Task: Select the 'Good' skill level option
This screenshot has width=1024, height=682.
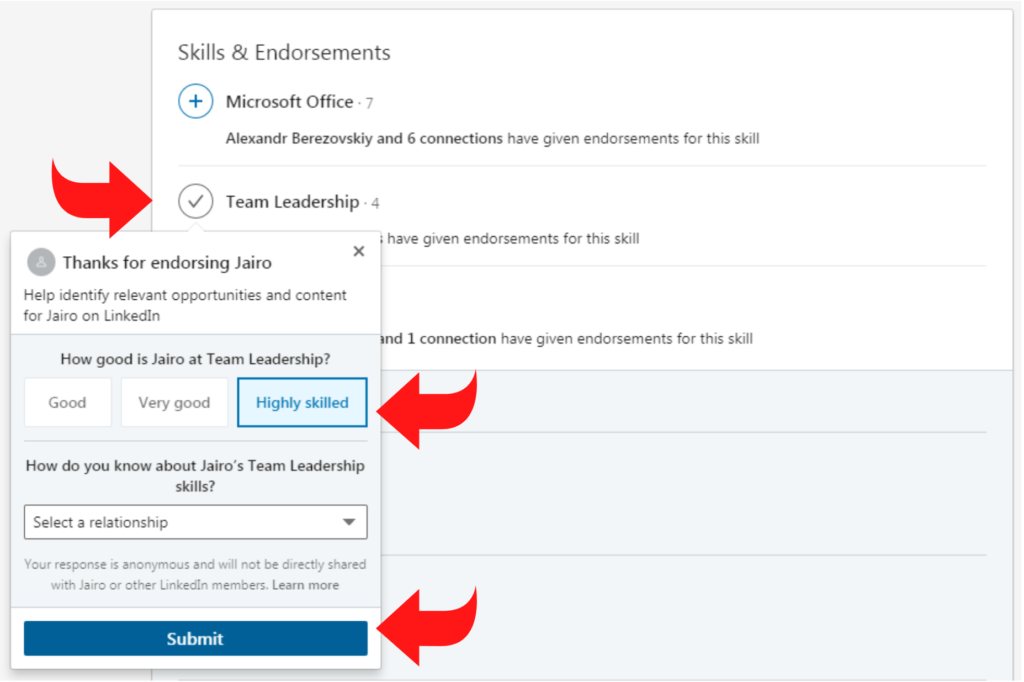Action: [67, 402]
